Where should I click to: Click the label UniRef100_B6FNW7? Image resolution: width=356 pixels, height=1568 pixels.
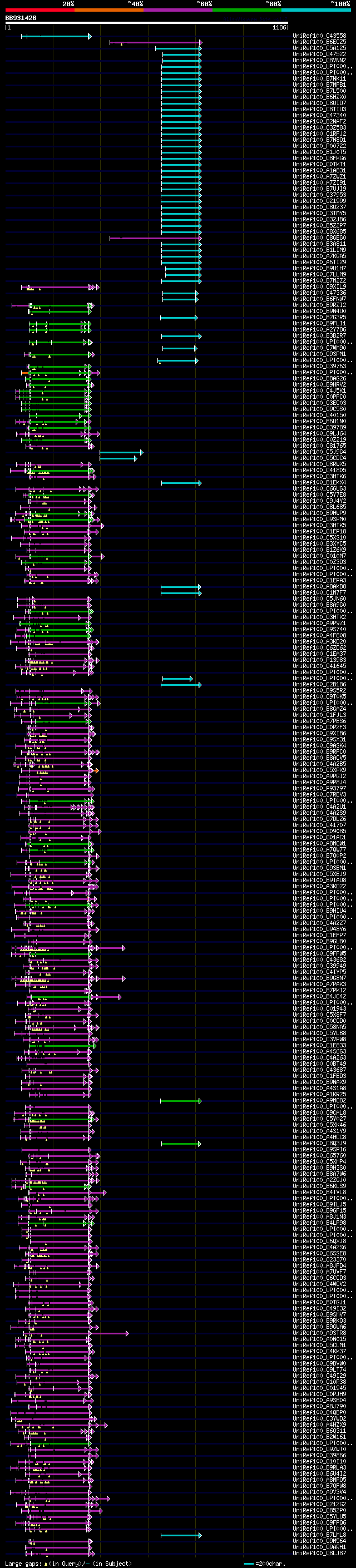pos(319,299)
